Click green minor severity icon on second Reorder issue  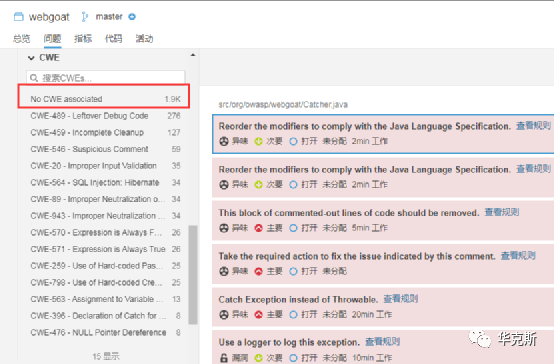[259, 184]
